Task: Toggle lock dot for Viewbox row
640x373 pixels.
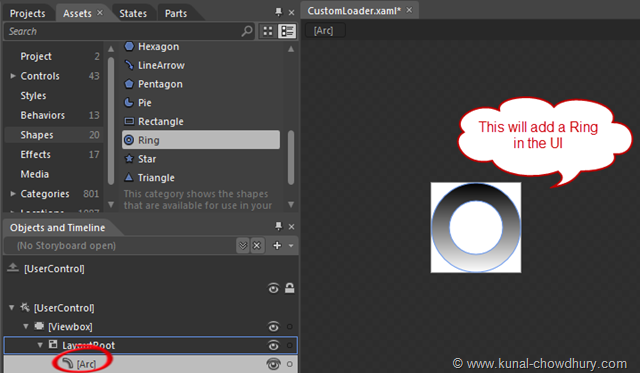Action: pyautogui.click(x=290, y=326)
